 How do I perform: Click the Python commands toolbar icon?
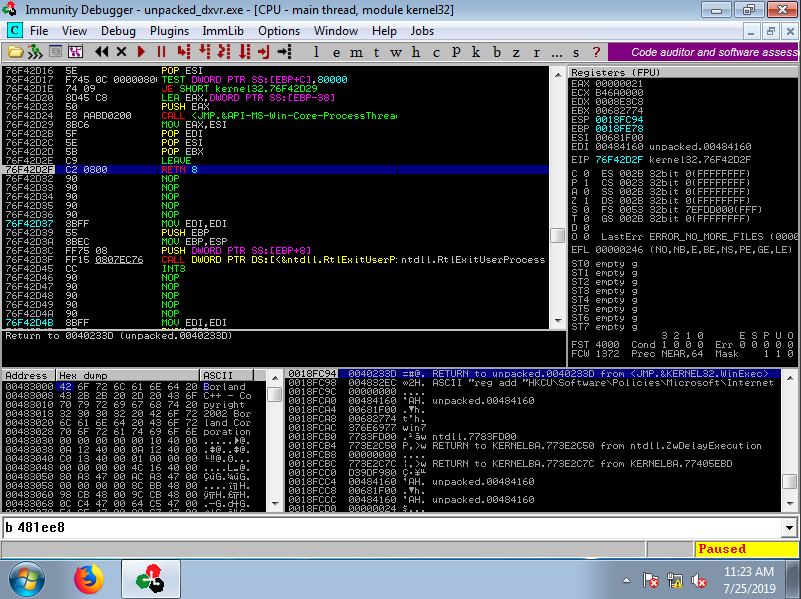(35, 52)
